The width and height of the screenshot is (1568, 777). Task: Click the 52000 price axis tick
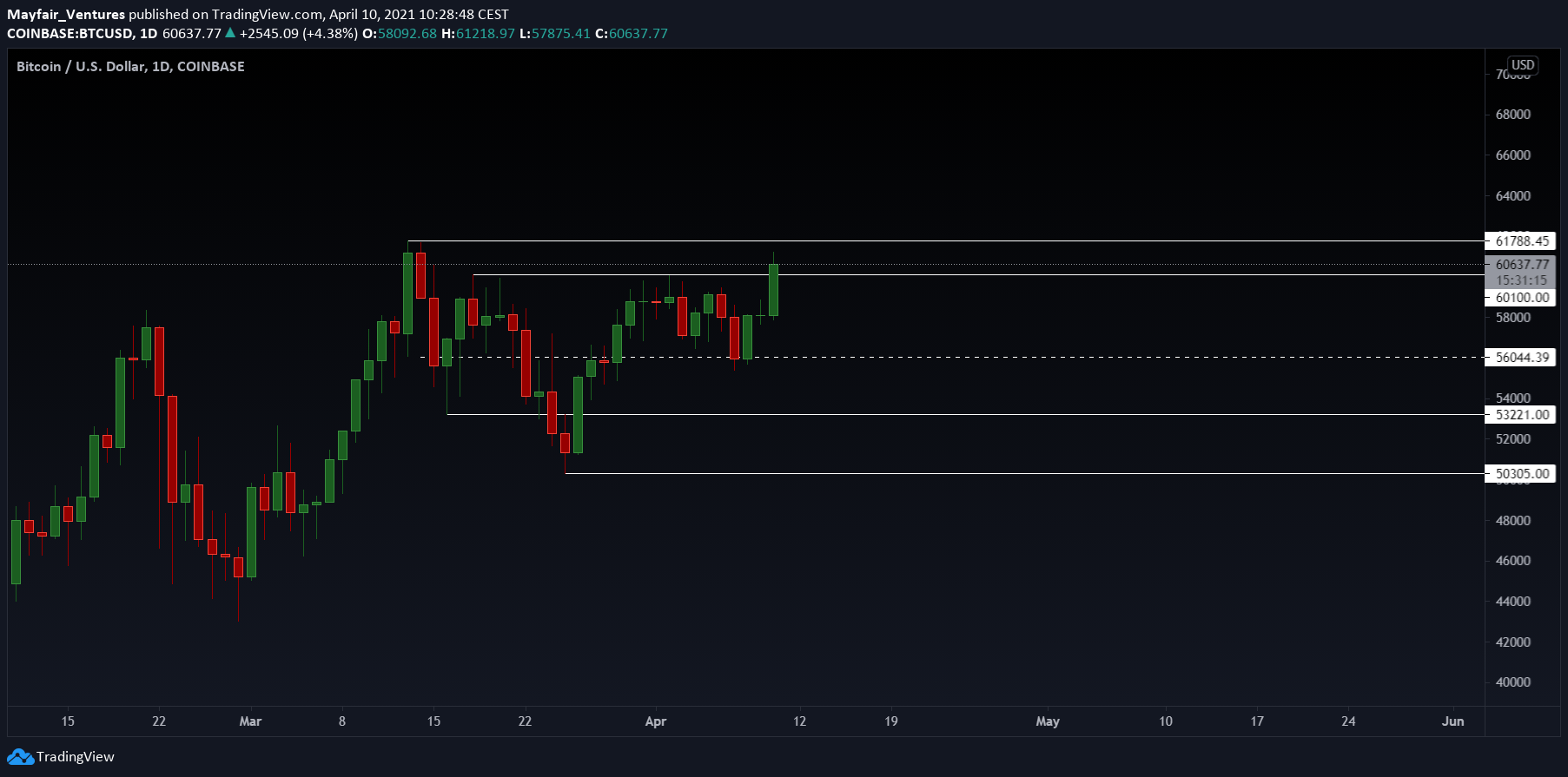point(1512,439)
